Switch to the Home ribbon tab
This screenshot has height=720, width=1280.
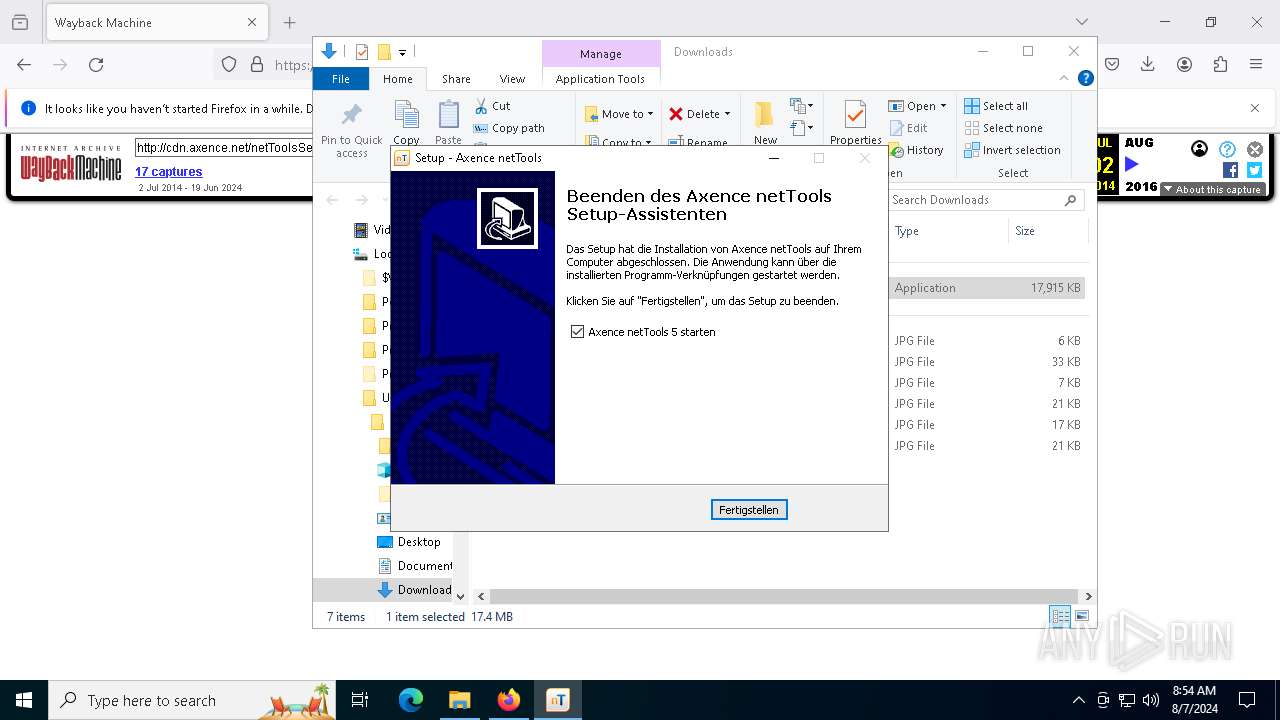397,79
